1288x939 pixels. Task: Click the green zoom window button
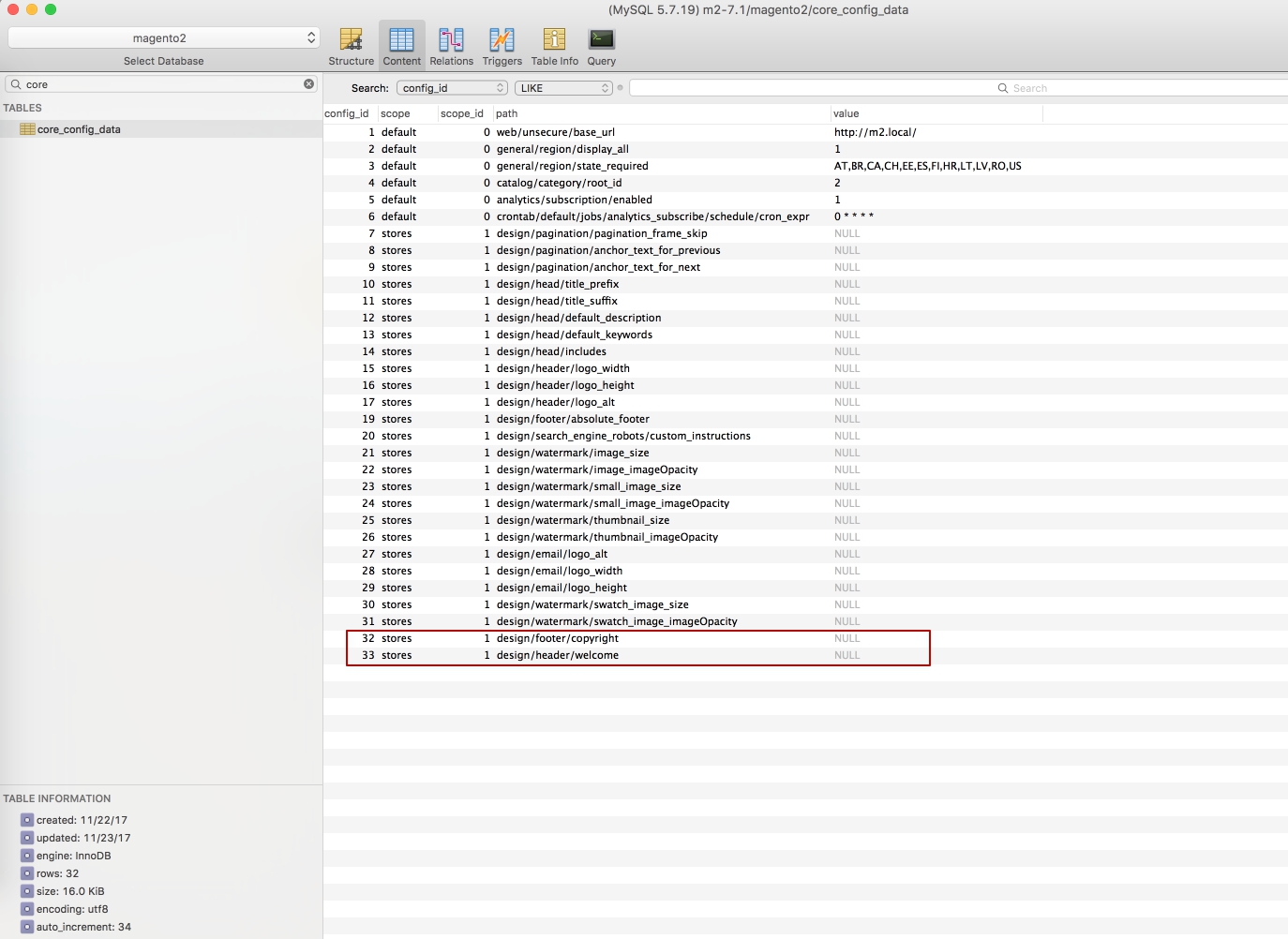click(51, 9)
